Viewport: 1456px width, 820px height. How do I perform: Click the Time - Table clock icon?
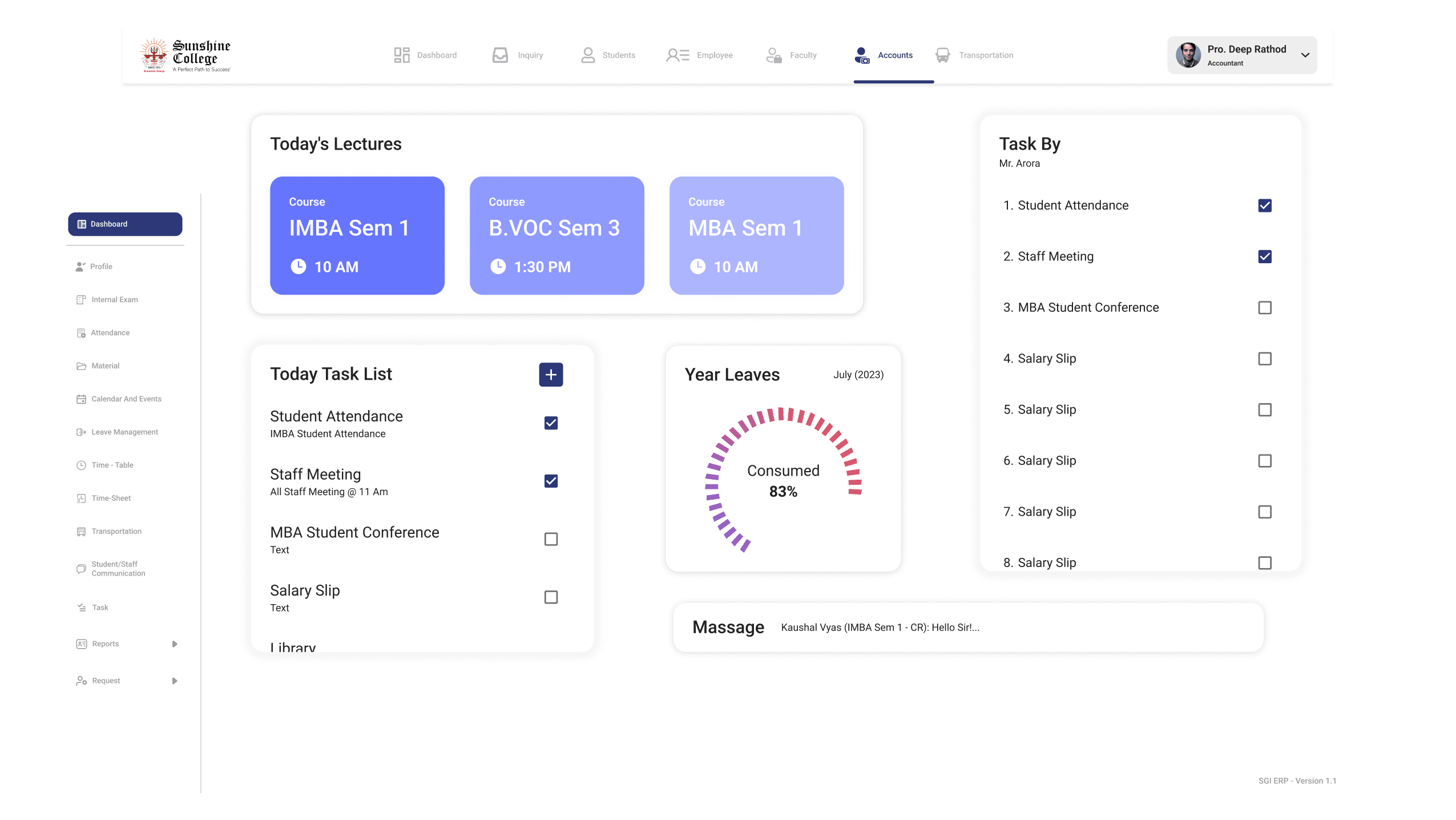pyautogui.click(x=81, y=465)
